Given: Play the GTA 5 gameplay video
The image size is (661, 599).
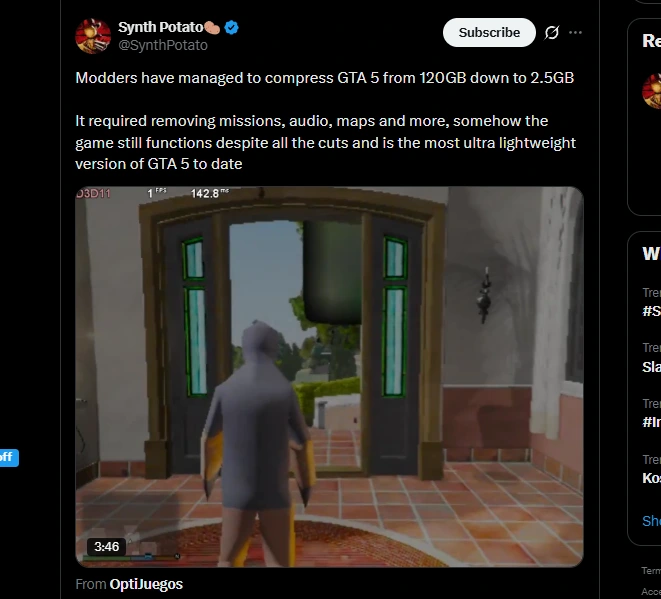Looking at the screenshot, I should click(329, 377).
